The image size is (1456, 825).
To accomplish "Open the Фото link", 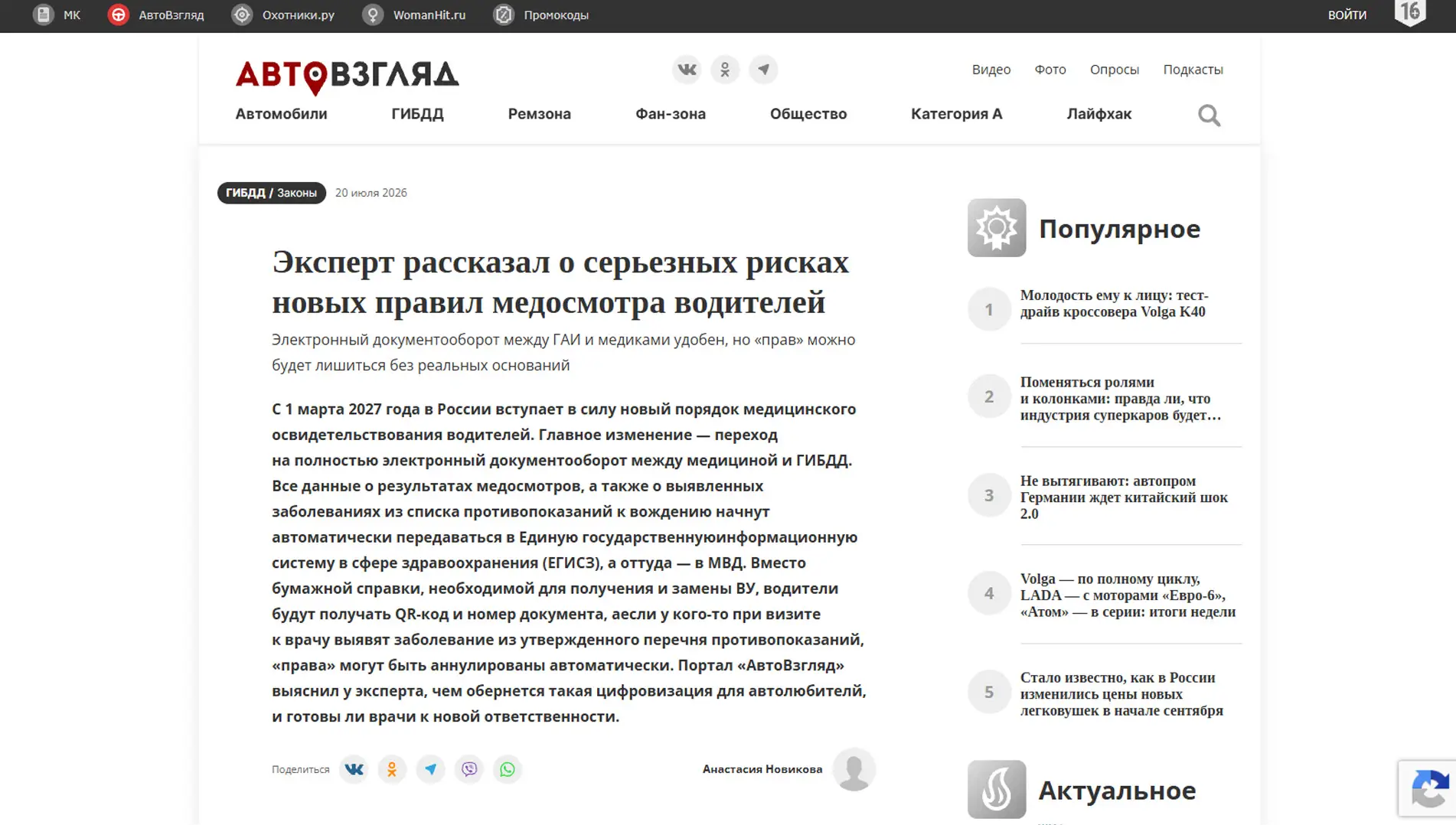I will coord(1050,70).
